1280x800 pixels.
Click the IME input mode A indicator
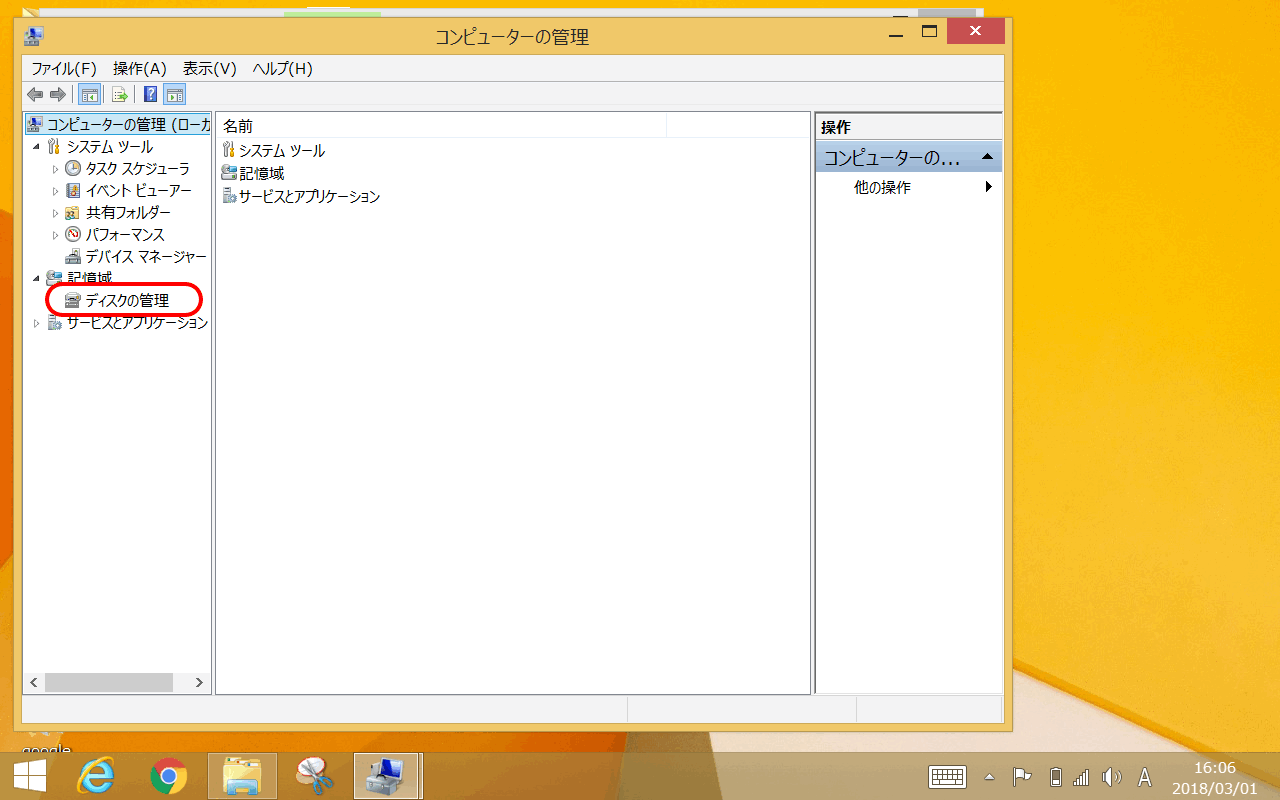click(1145, 777)
